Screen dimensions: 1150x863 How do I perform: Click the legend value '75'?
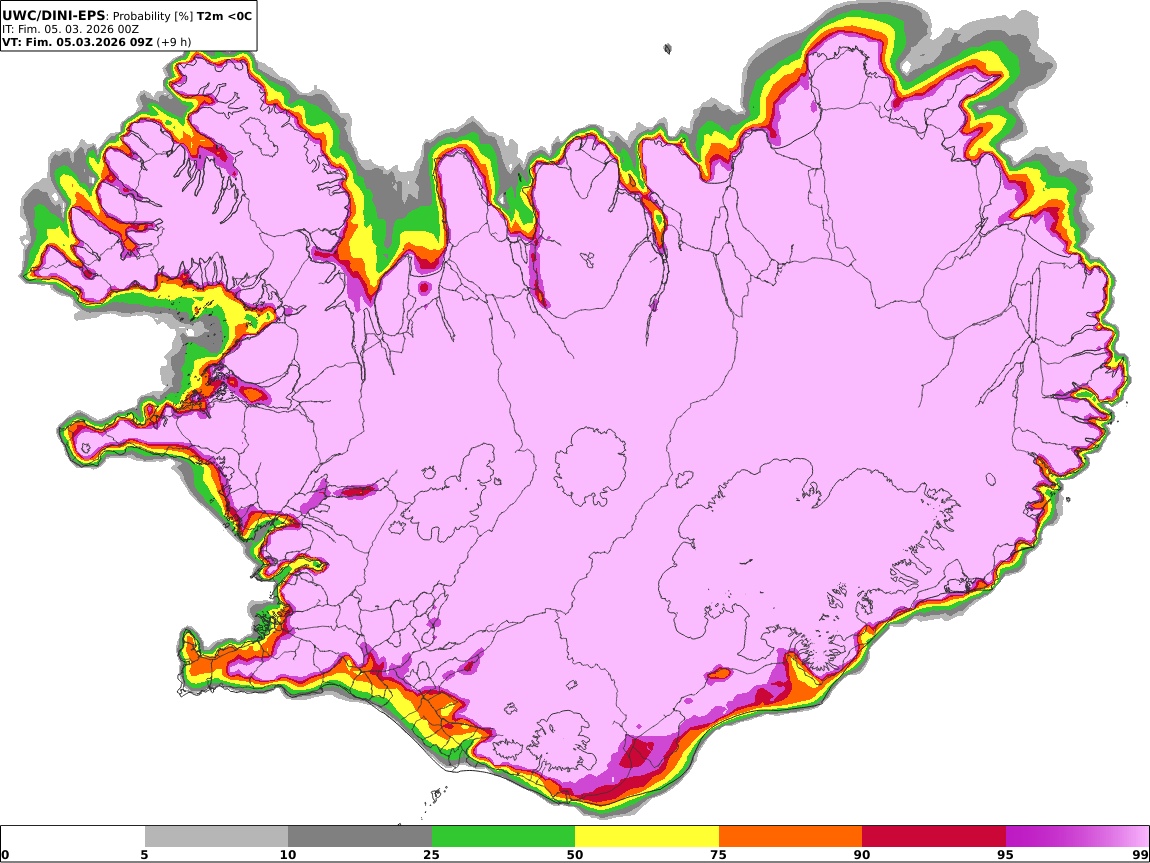(x=719, y=854)
